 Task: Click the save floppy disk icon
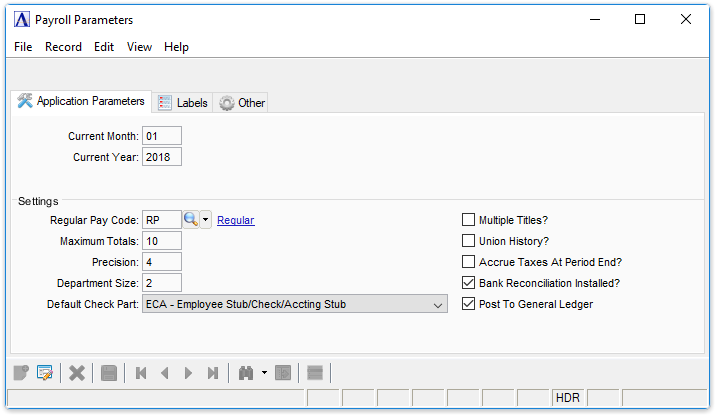tap(109, 373)
